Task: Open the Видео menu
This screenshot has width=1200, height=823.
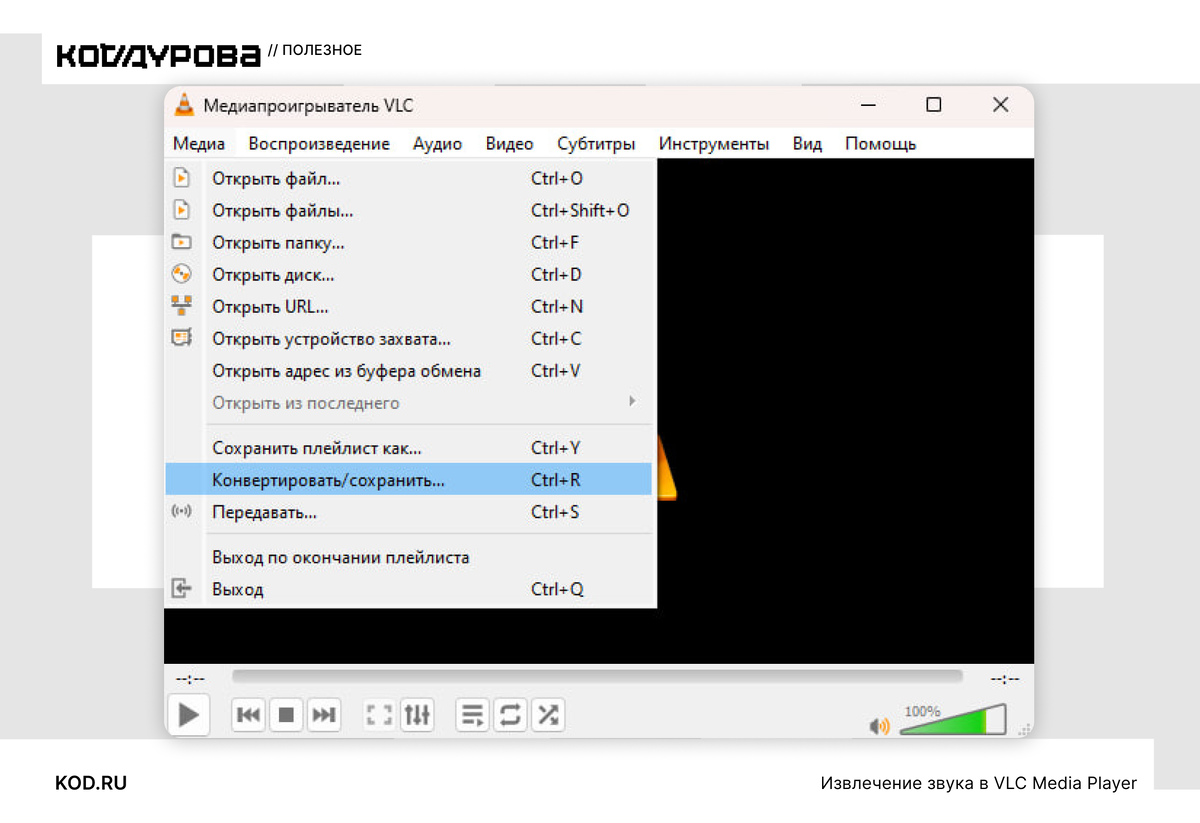Action: click(x=510, y=143)
